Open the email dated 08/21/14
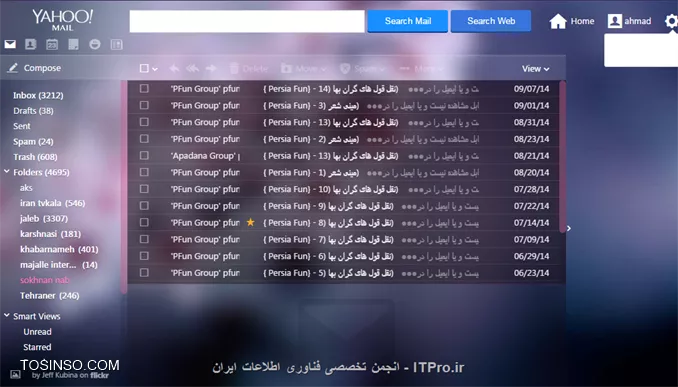678x387 pixels. click(344, 156)
